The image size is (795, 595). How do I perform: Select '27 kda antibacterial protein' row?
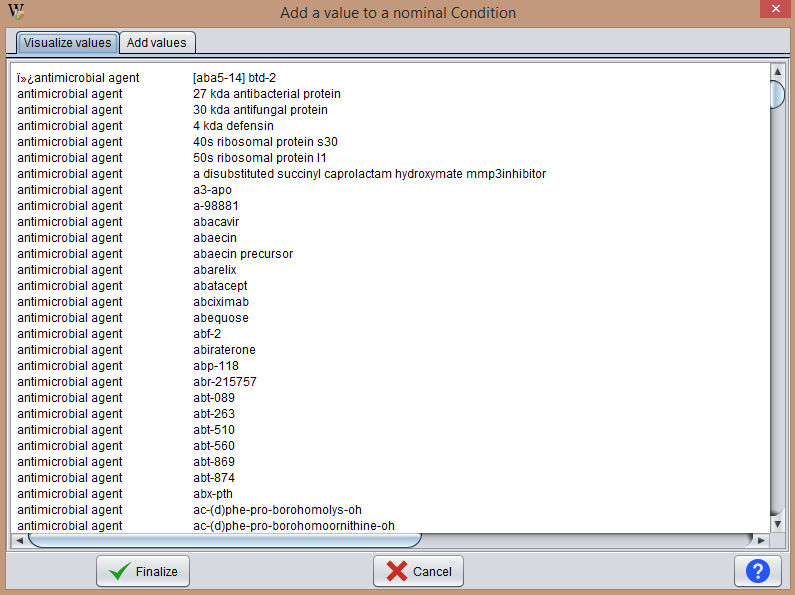pos(267,94)
